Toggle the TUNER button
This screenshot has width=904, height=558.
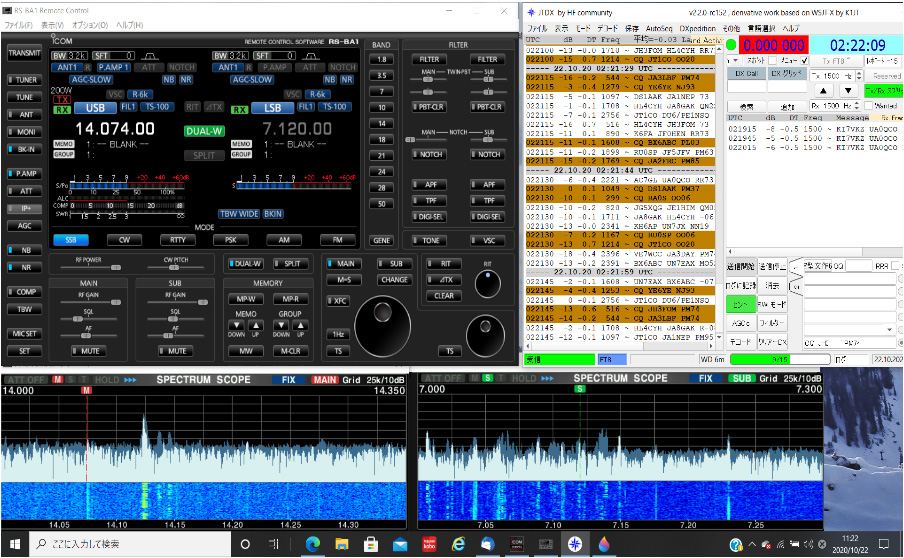24,80
